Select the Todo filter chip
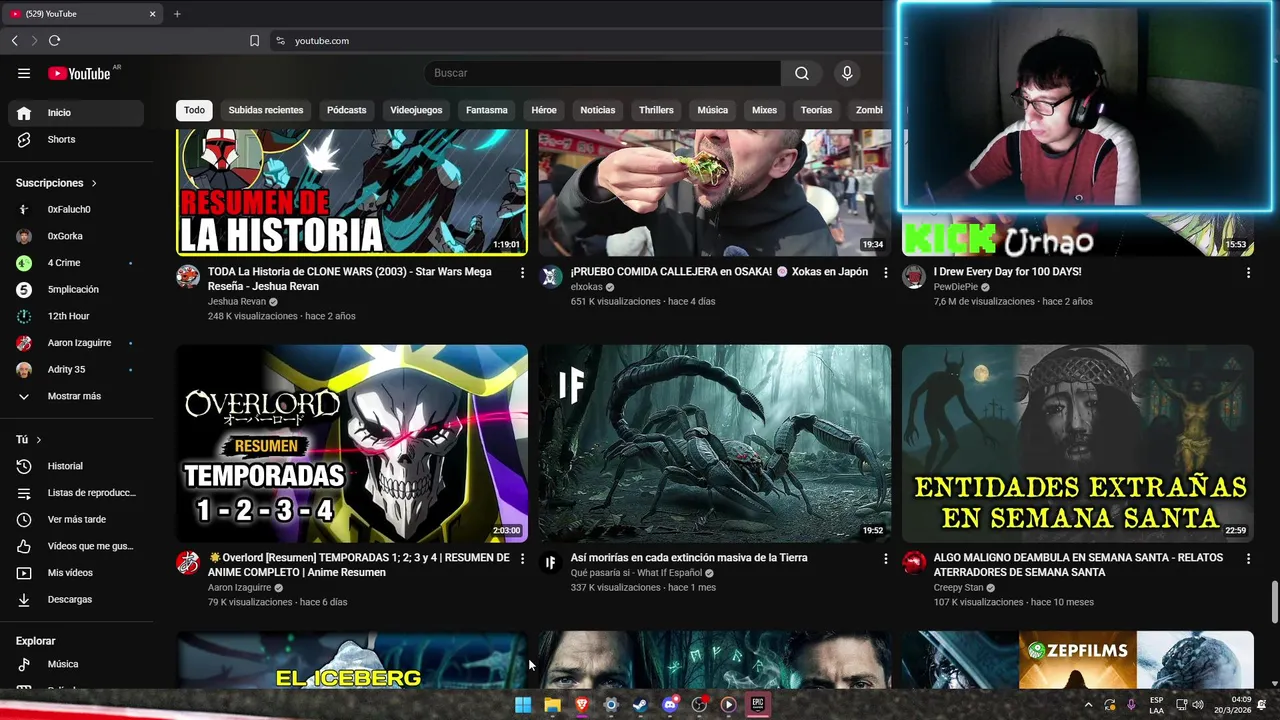Image resolution: width=1280 pixels, height=720 pixels. point(194,110)
